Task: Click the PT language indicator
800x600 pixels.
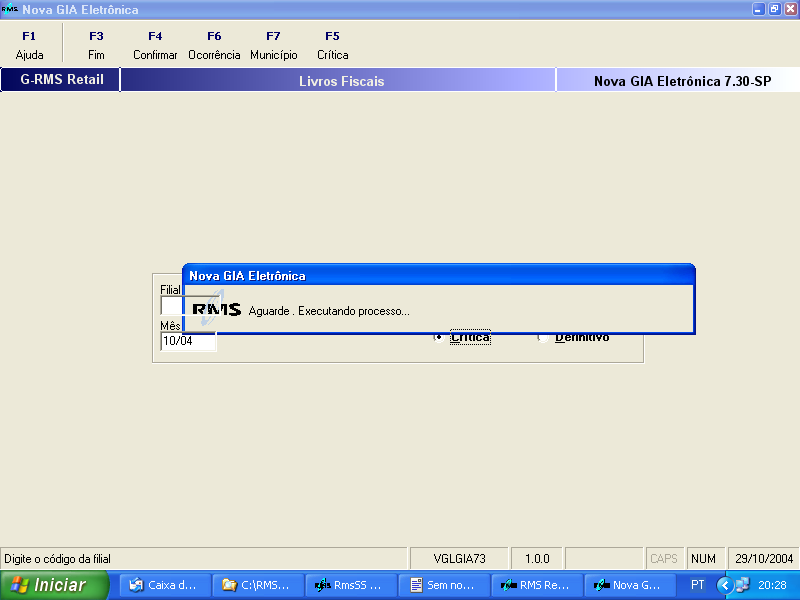Action: point(697,585)
